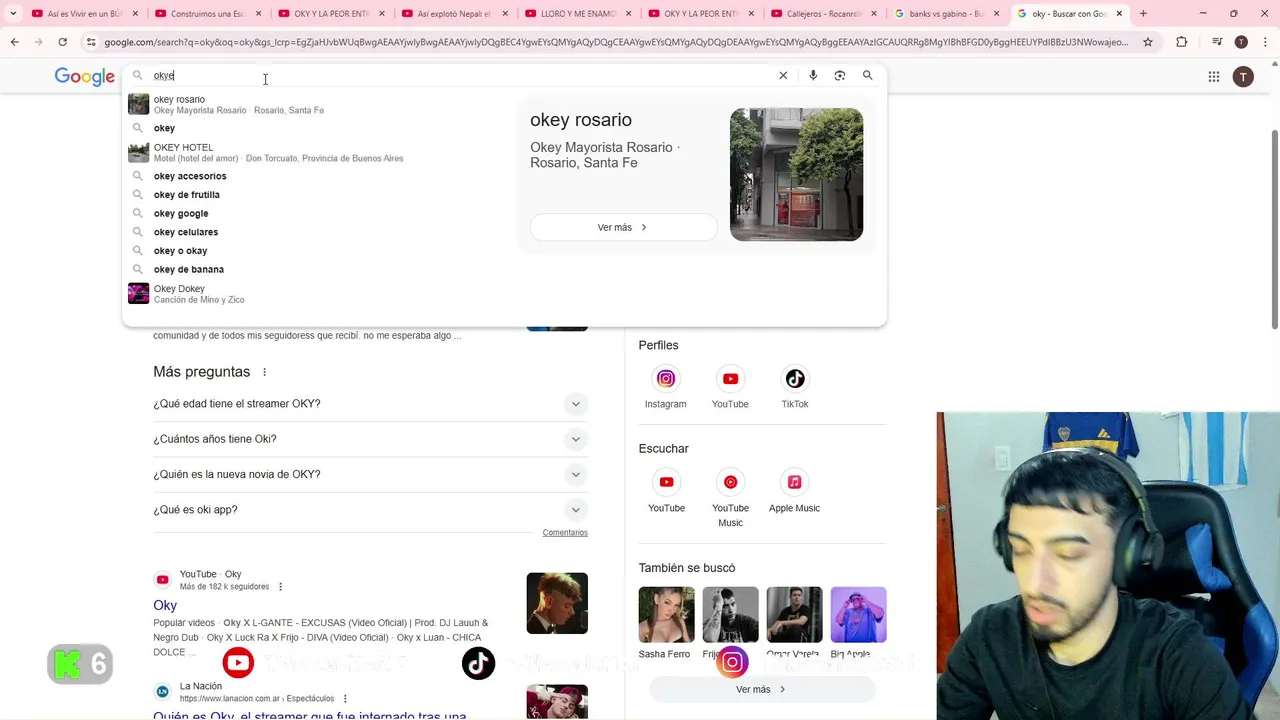Expand '¿Quién es la nueva novia de OKY?'

pos(370,474)
